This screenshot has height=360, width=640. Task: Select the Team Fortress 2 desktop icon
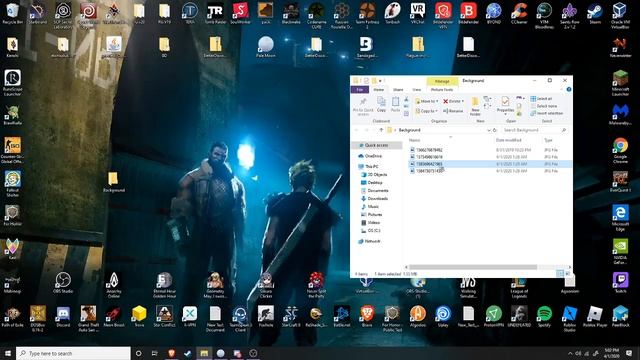click(x=367, y=16)
